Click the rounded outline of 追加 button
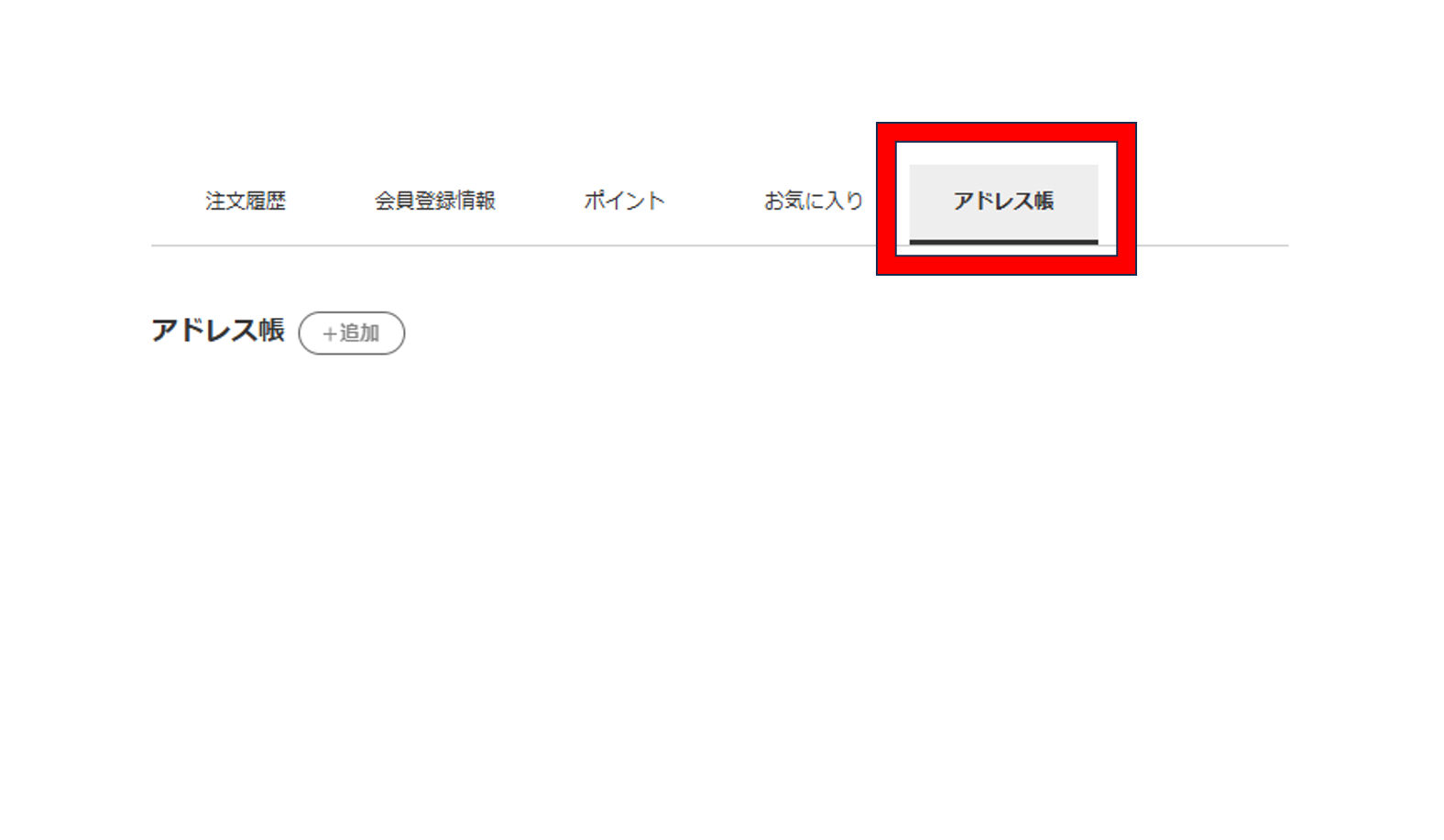This screenshot has height=840, width=1444. coord(352,312)
